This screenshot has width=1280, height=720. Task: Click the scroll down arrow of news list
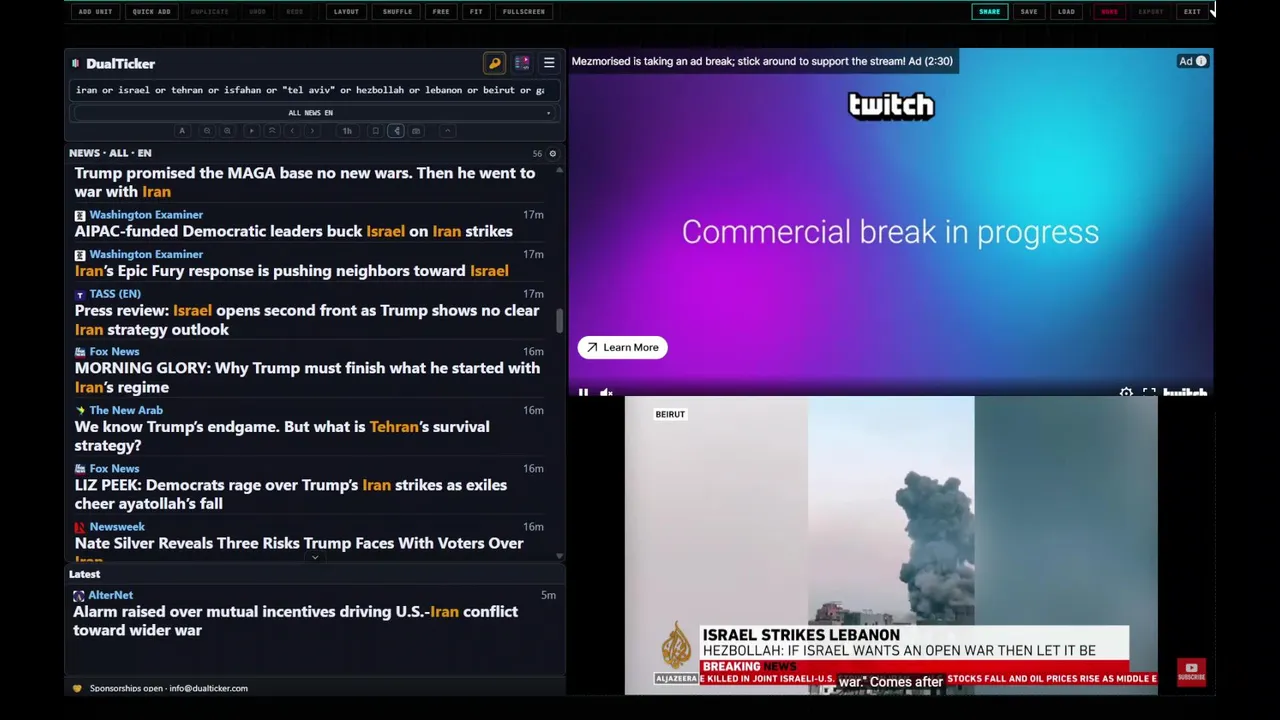click(x=559, y=555)
